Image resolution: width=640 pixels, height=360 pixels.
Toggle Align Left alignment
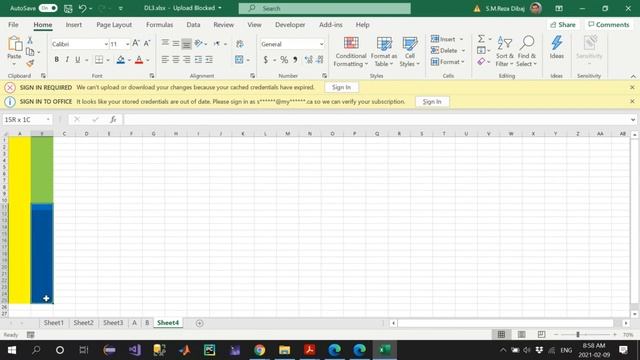click(165, 60)
